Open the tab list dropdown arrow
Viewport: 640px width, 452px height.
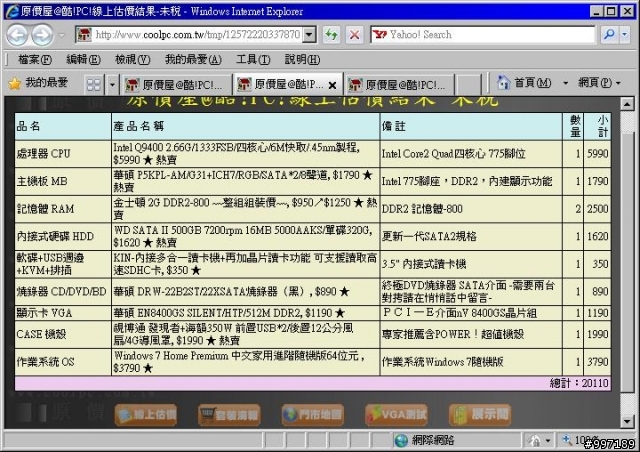point(112,85)
